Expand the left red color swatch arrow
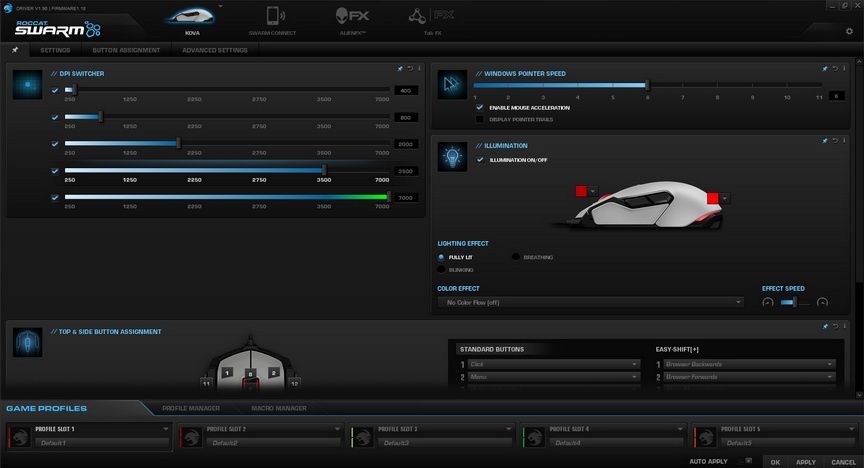 click(x=593, y=191)
